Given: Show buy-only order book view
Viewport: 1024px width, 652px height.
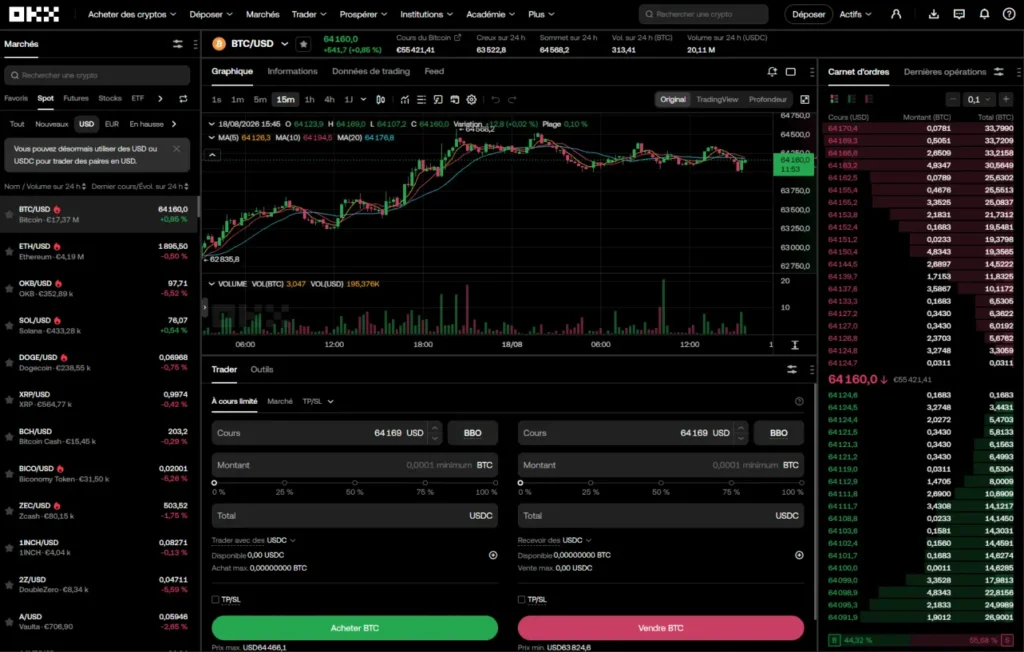Looking at the screenshot, I should coord(852,99).
